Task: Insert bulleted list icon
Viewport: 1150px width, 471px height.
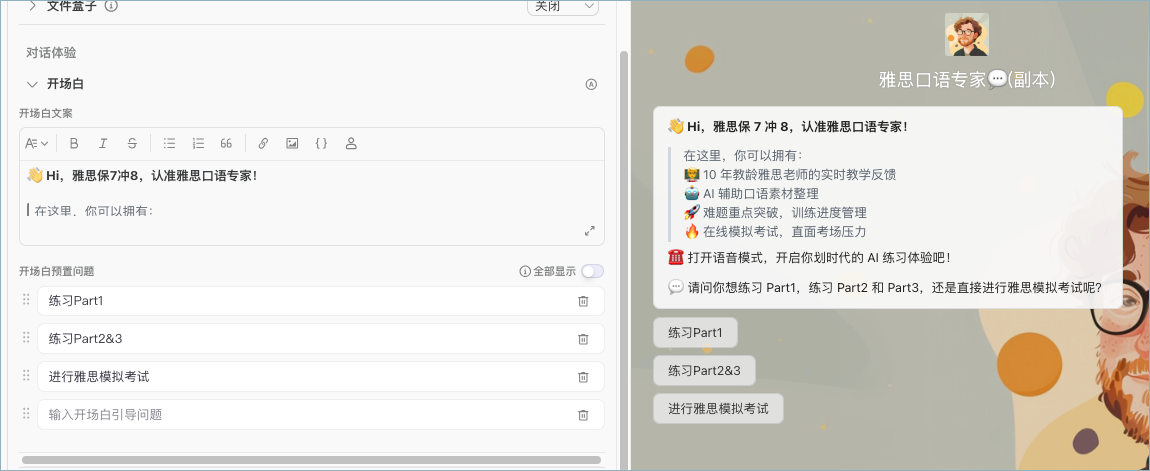Action: coord(169,144)
